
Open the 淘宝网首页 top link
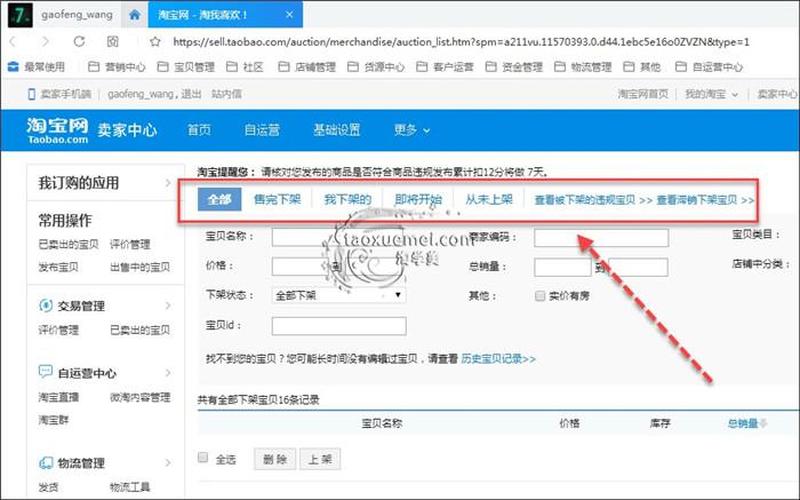click(x=643, y=94)
